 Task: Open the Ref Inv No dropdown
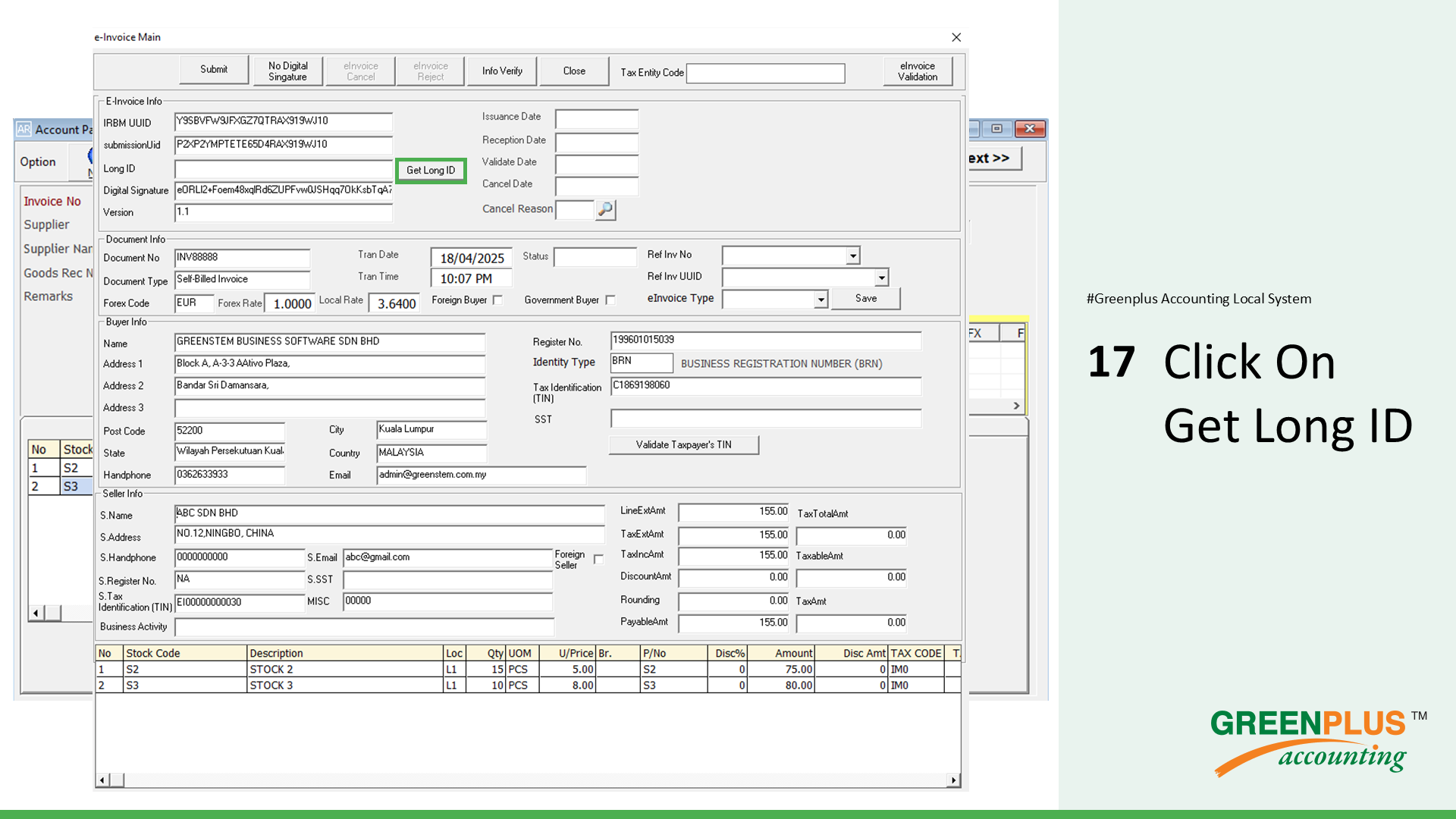853,256
